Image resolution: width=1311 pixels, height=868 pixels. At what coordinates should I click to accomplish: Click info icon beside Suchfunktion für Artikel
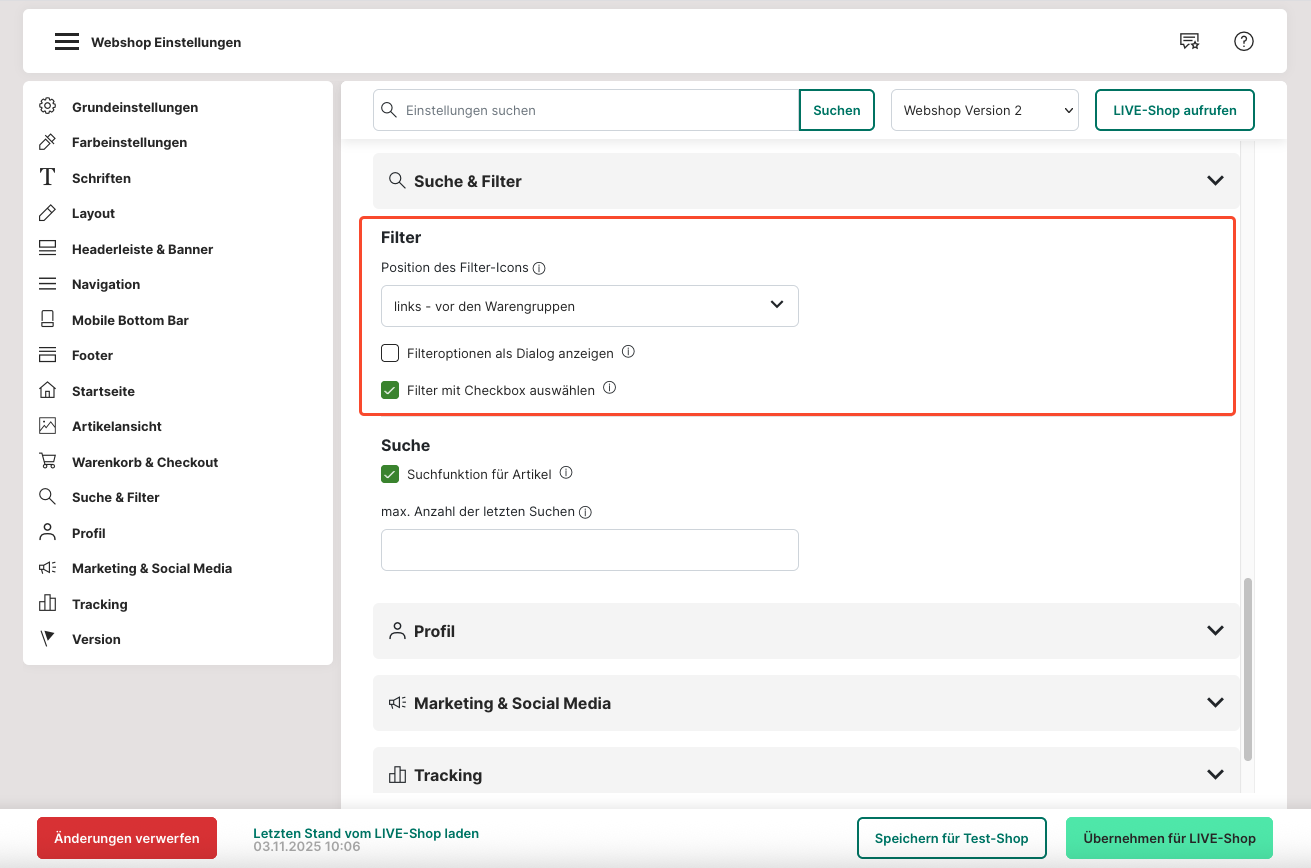click(x=566, y=473)
